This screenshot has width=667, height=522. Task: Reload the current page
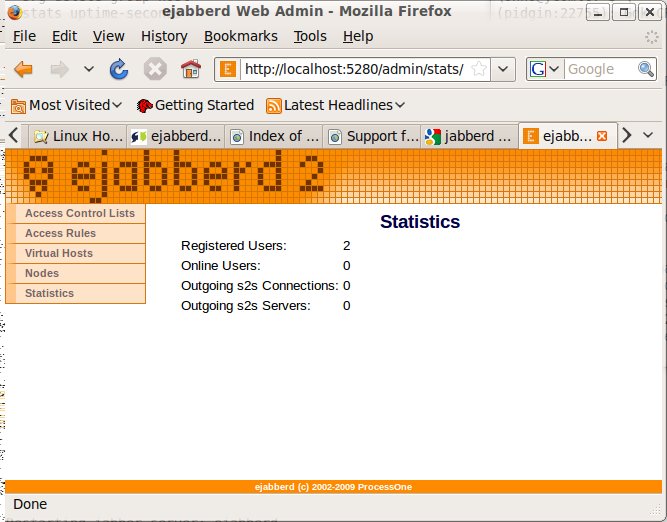tap(119, 69)
